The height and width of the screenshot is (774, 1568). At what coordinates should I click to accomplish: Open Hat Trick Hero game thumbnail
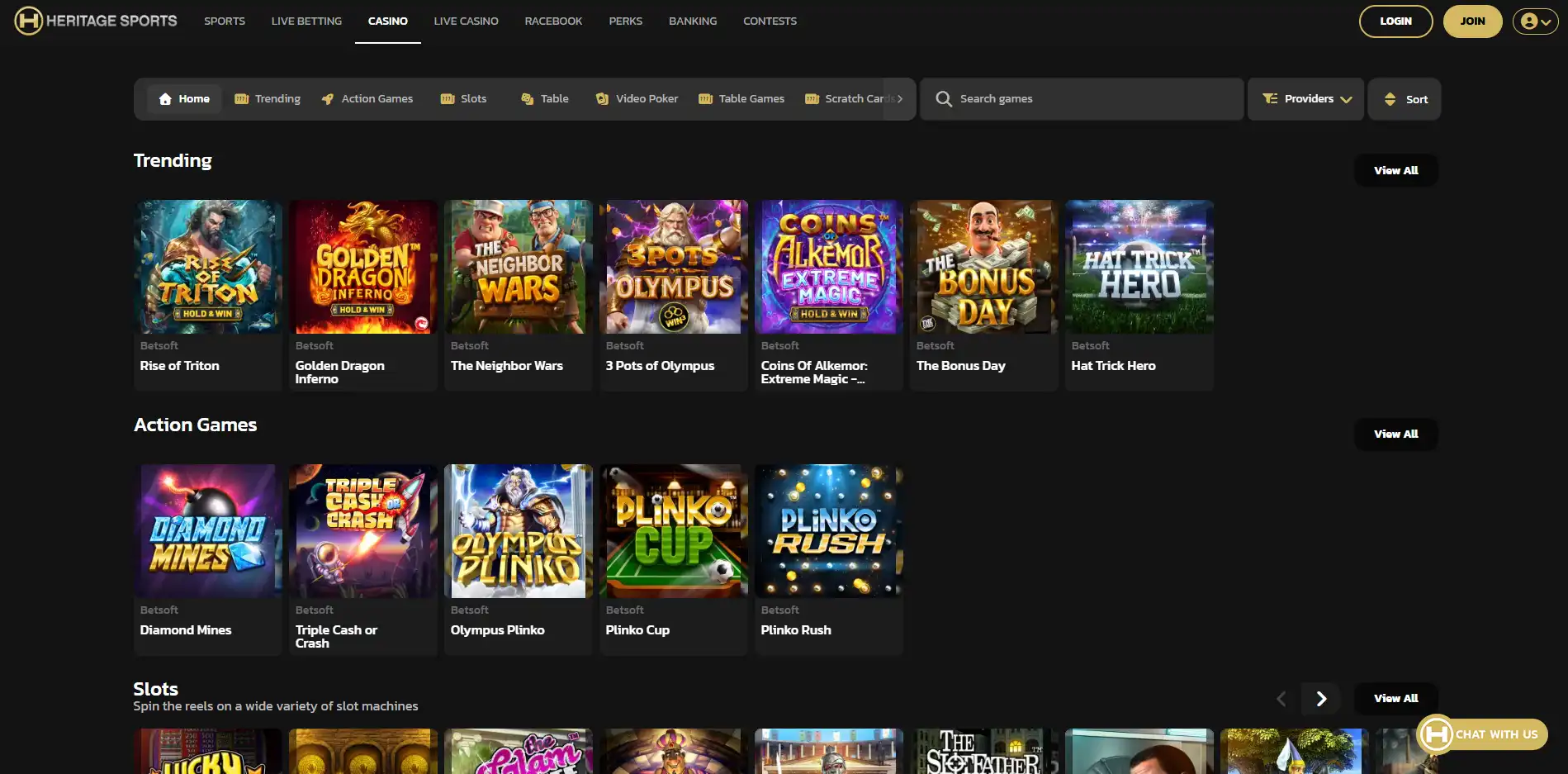click(x=1139, y=267)
